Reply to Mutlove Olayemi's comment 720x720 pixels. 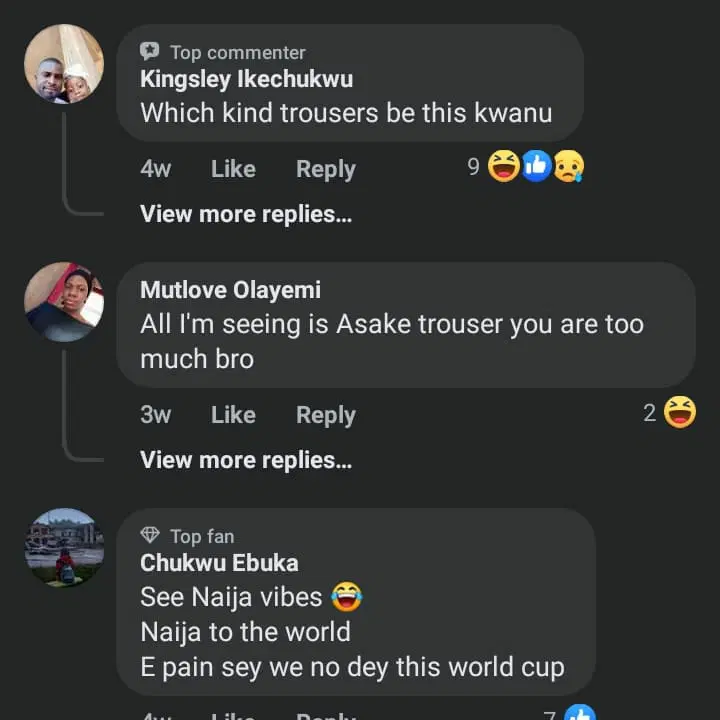click(x=325, y=414)
